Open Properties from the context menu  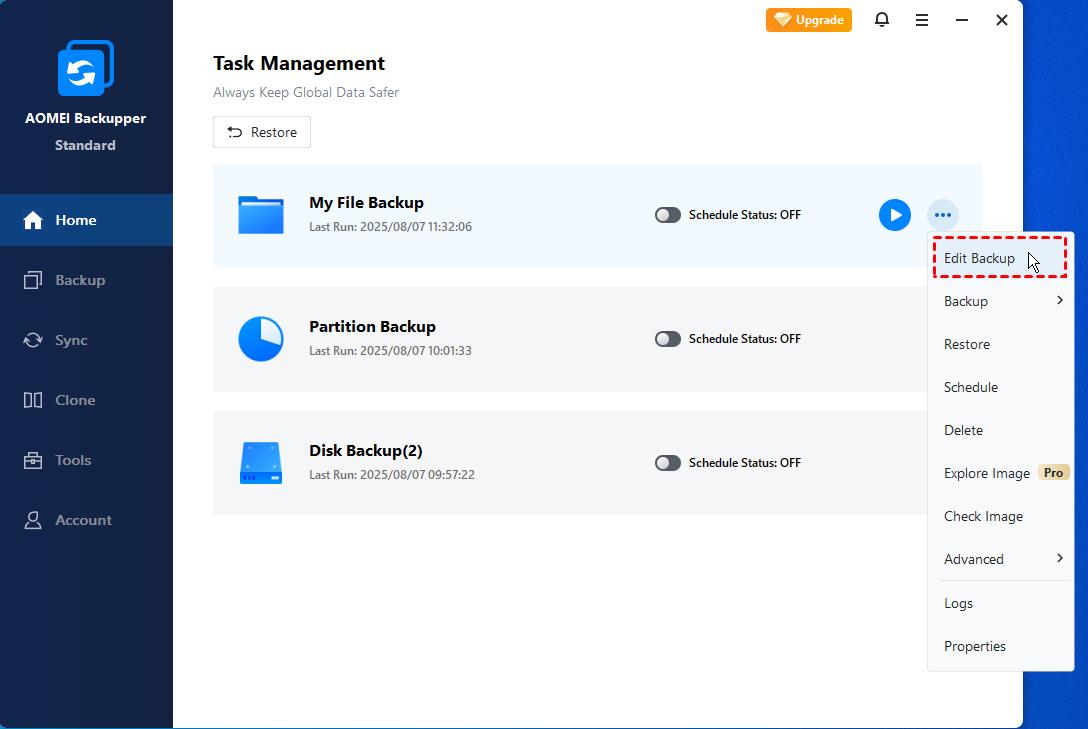coord(1000,646)
